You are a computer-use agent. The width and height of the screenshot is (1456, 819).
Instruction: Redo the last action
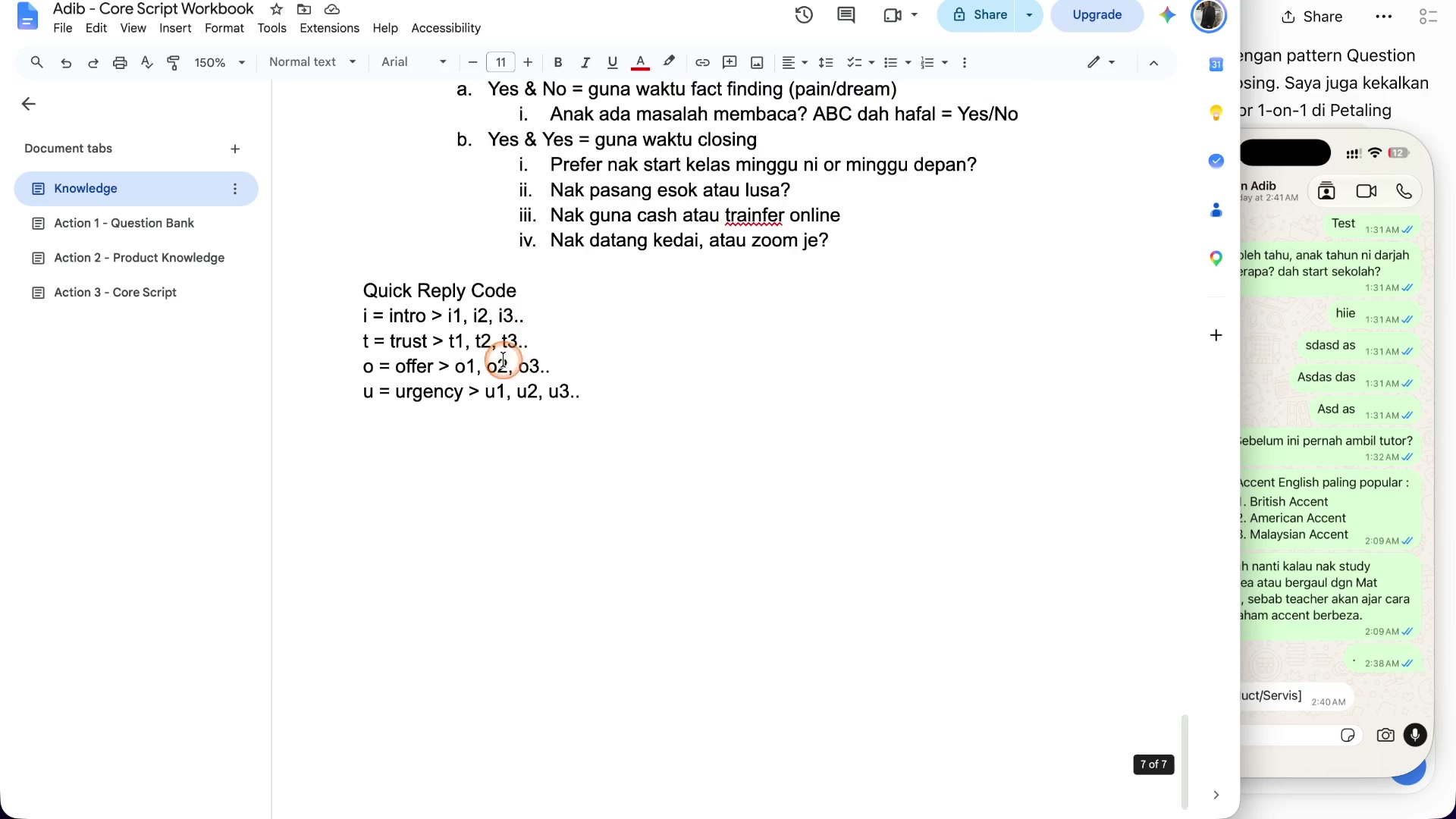(x=93, y=63)
